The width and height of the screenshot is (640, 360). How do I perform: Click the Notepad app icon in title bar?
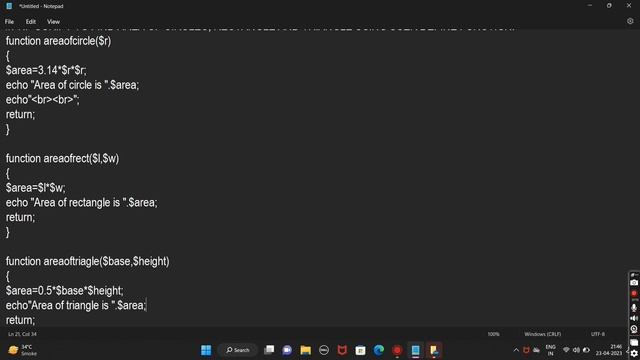click(9, 6)
